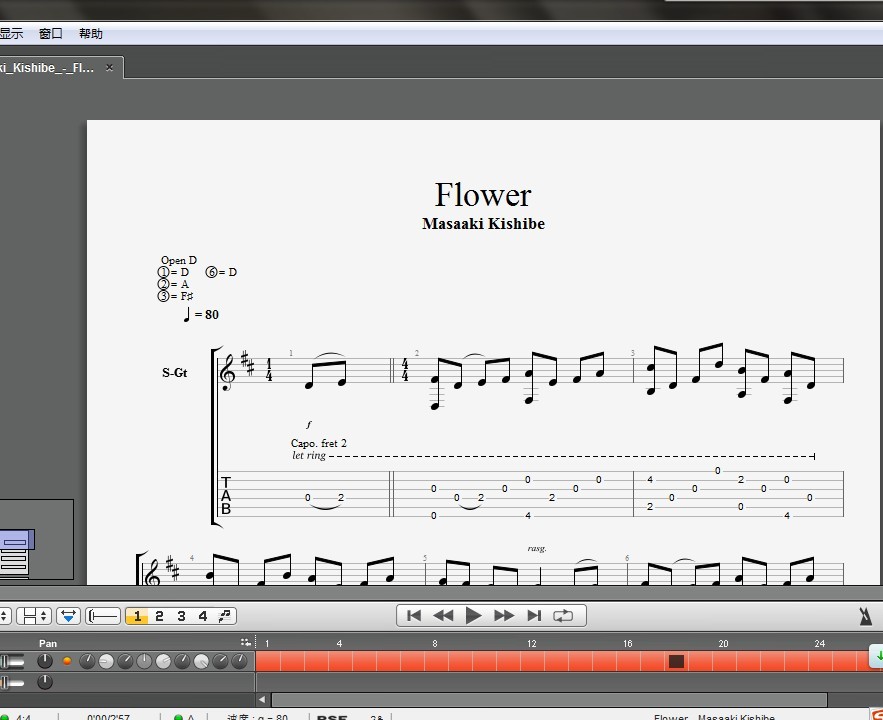Image resolution: width=883 pixels, height=720 pixels.
Task: Click the tempo marking '= 80' on score
Action: pyautogui.click(x=201, y=314)
